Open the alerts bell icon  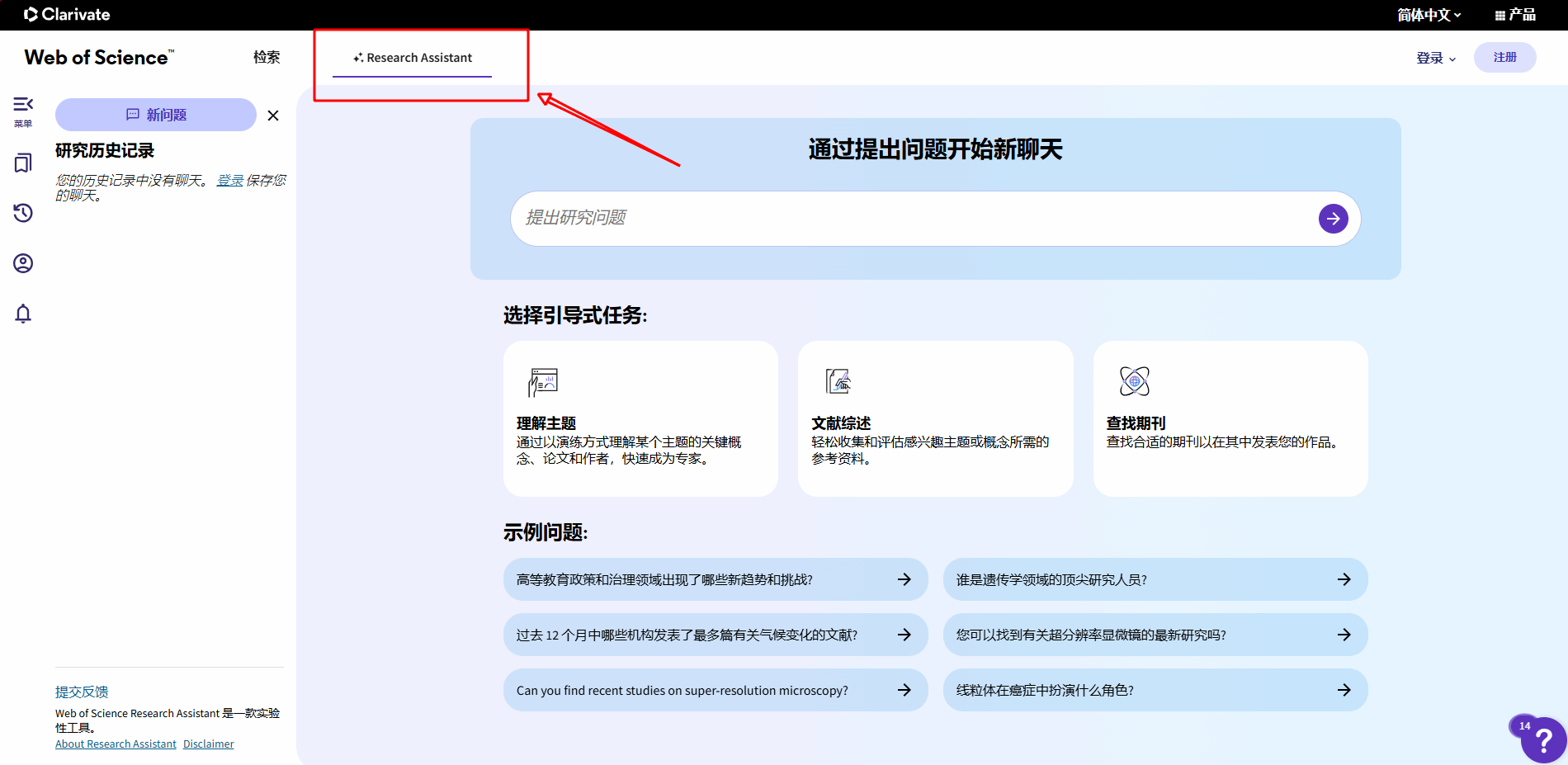click(23, 314)
